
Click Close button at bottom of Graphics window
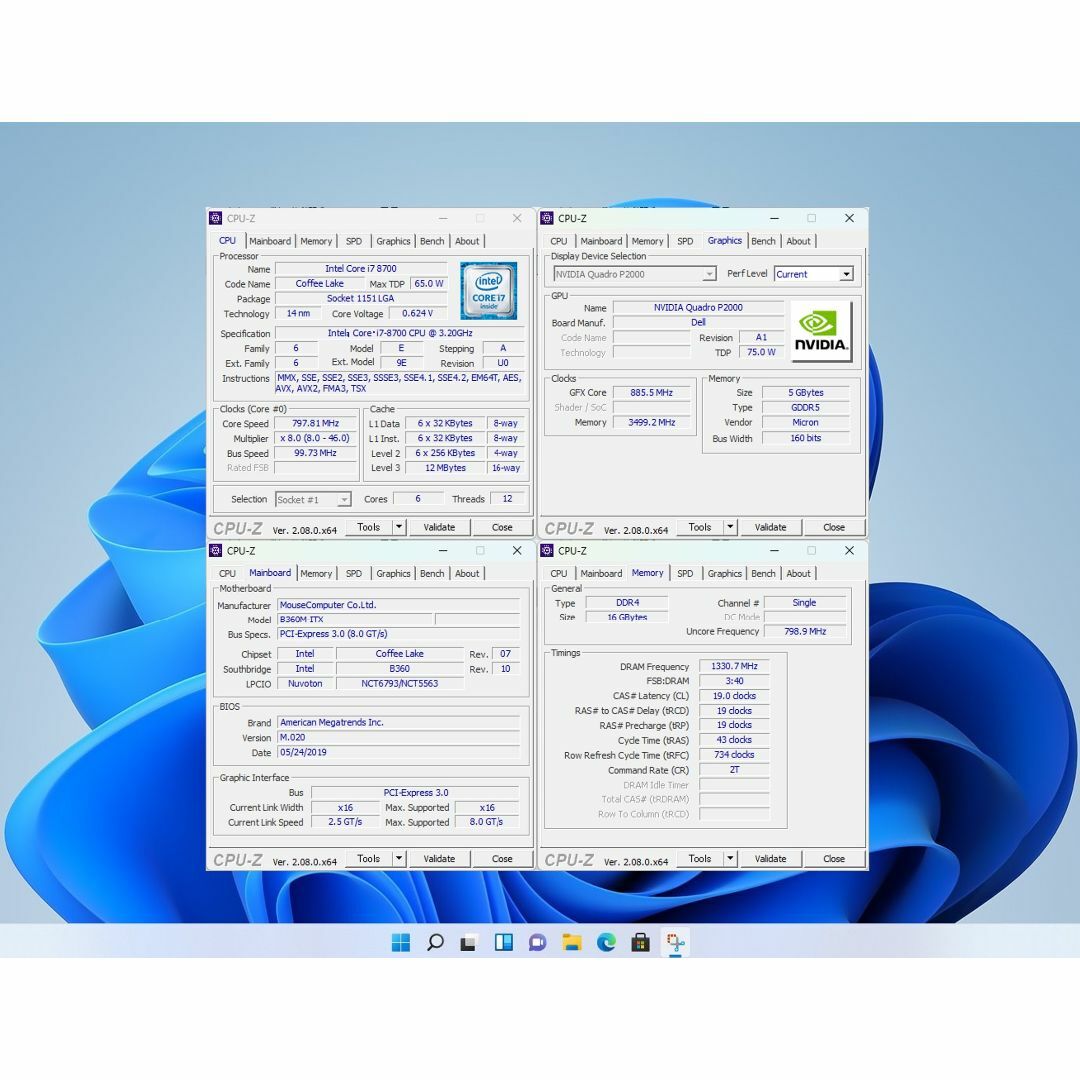click(x=833, y=527)
